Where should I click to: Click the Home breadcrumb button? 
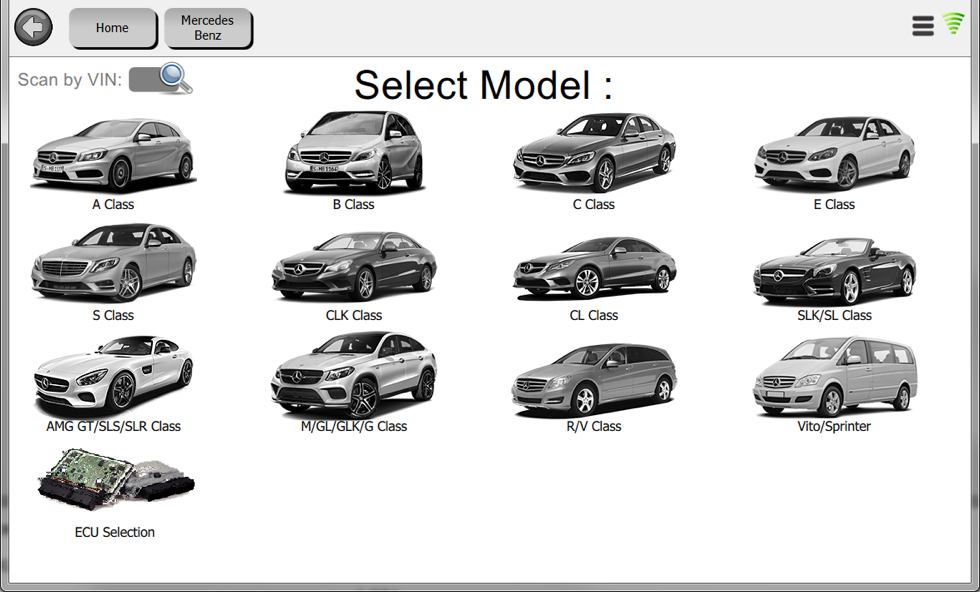pyautogui.click(x=112, y=28)
